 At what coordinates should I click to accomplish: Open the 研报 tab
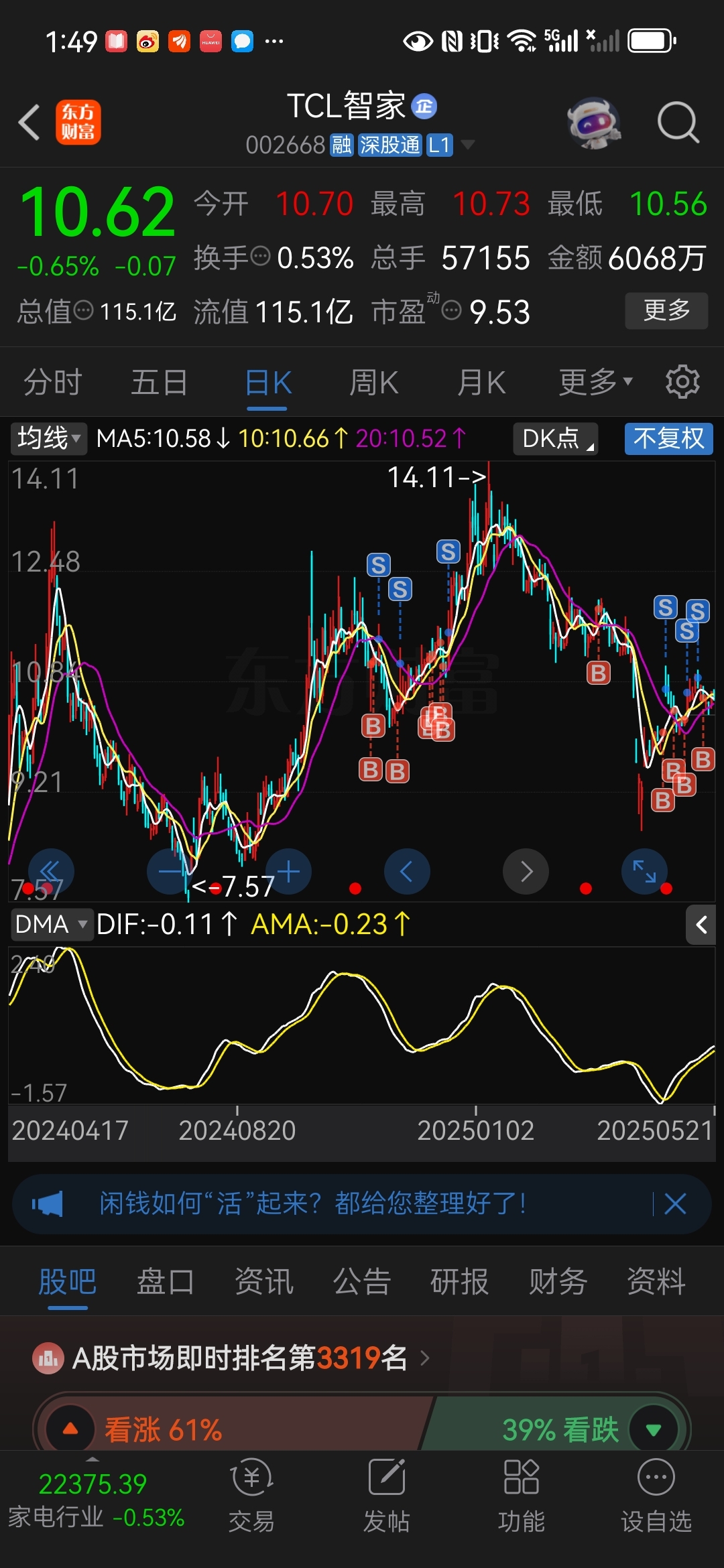459,1282
